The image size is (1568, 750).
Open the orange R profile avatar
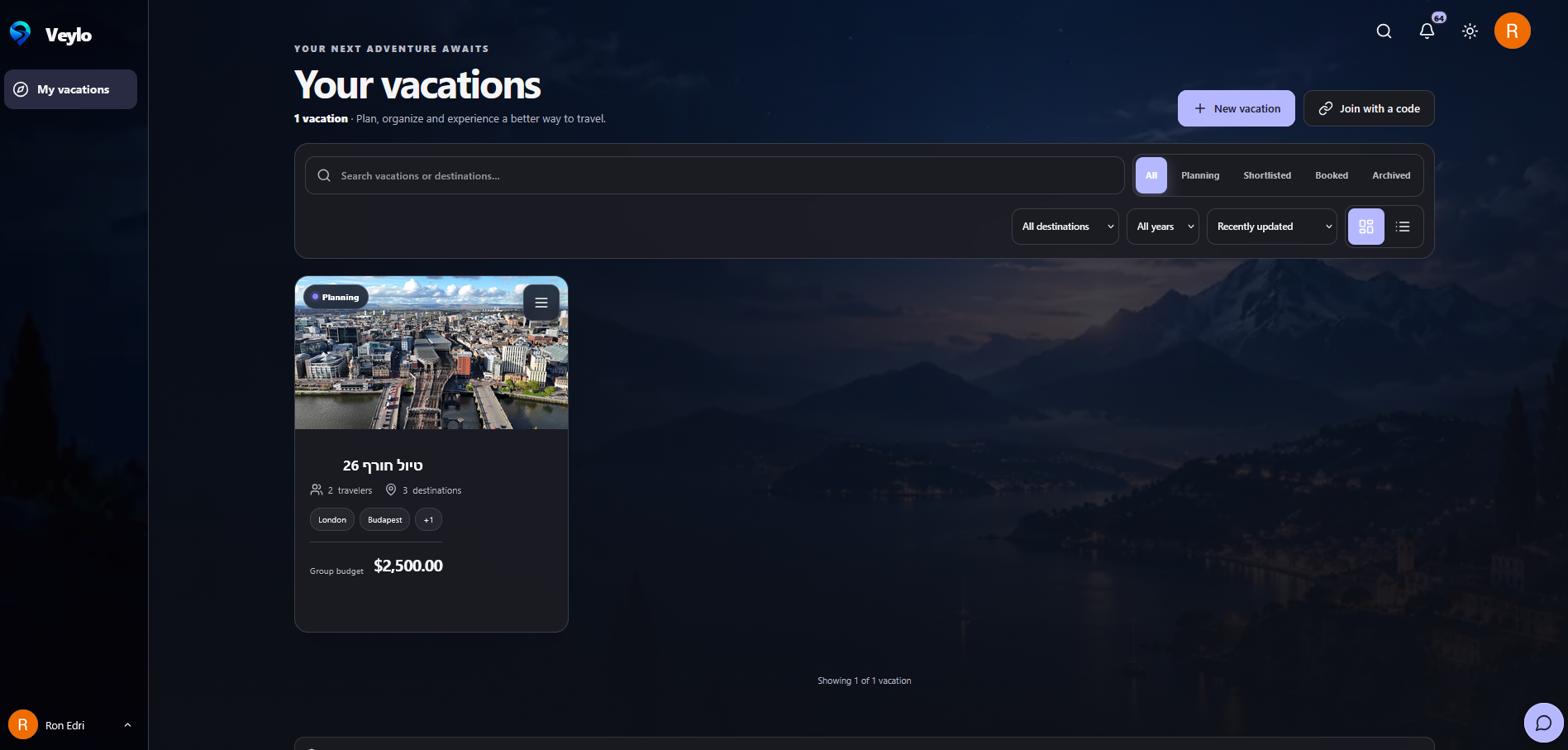point(1512,31)
